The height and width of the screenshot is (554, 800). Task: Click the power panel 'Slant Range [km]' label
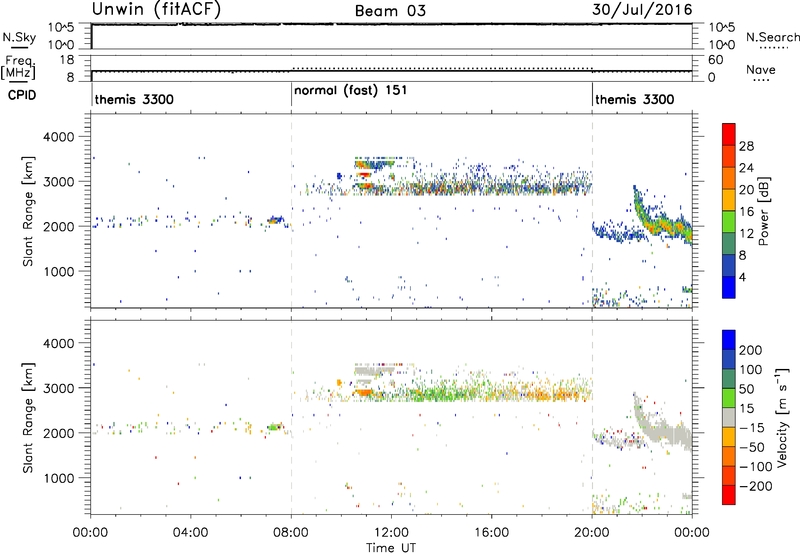[x=28, y=211]
